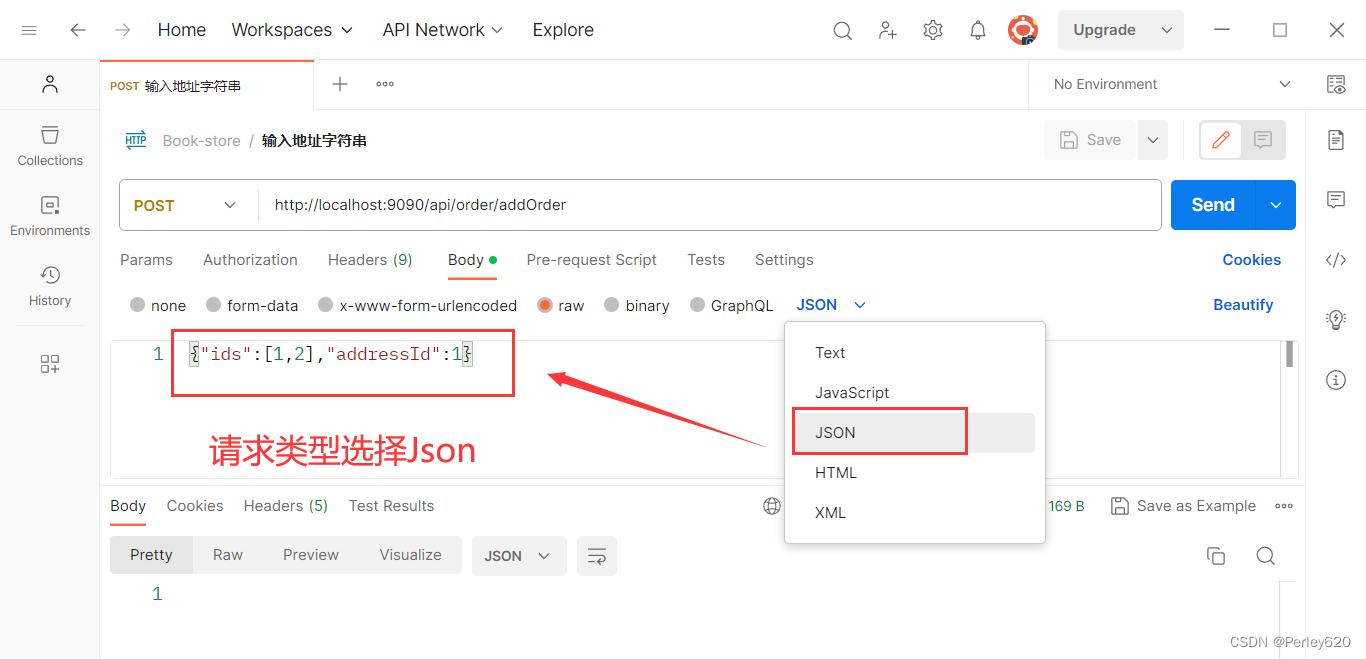Open the response format JSON dropdown

click(x=519, y=556)
